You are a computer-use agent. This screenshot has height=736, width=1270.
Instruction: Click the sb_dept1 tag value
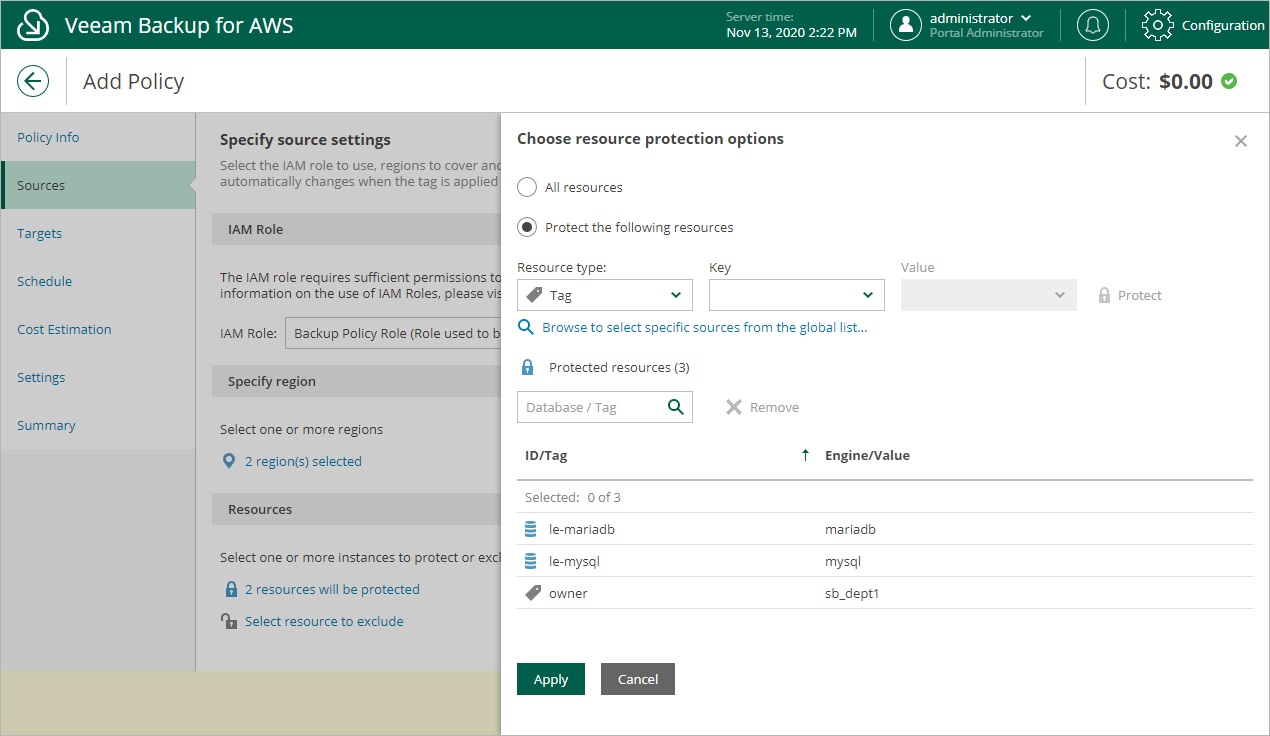click(x=852, y=593)
